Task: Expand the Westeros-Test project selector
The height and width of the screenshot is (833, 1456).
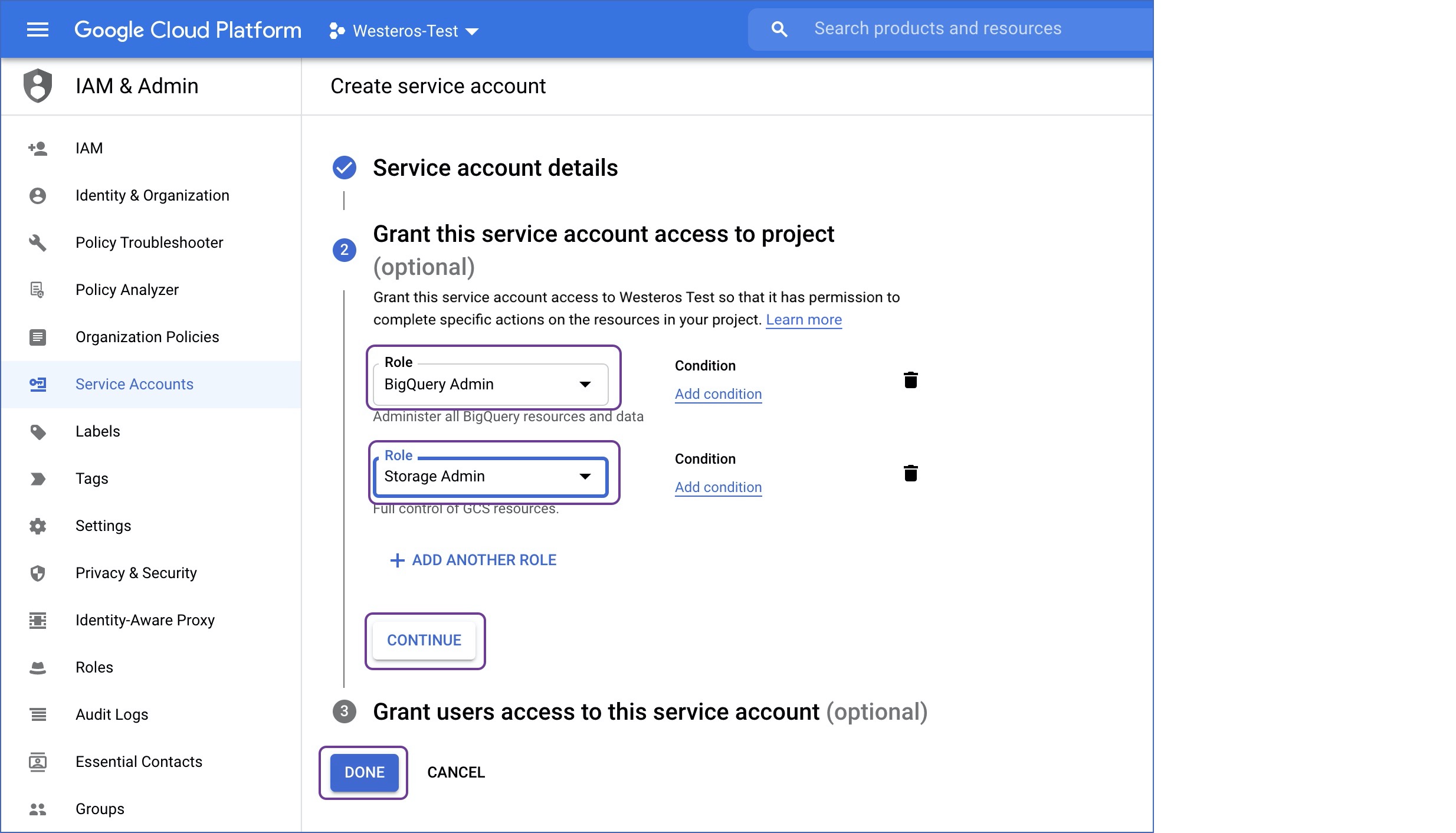Action: pyautogui.click(x=473, y=31)
